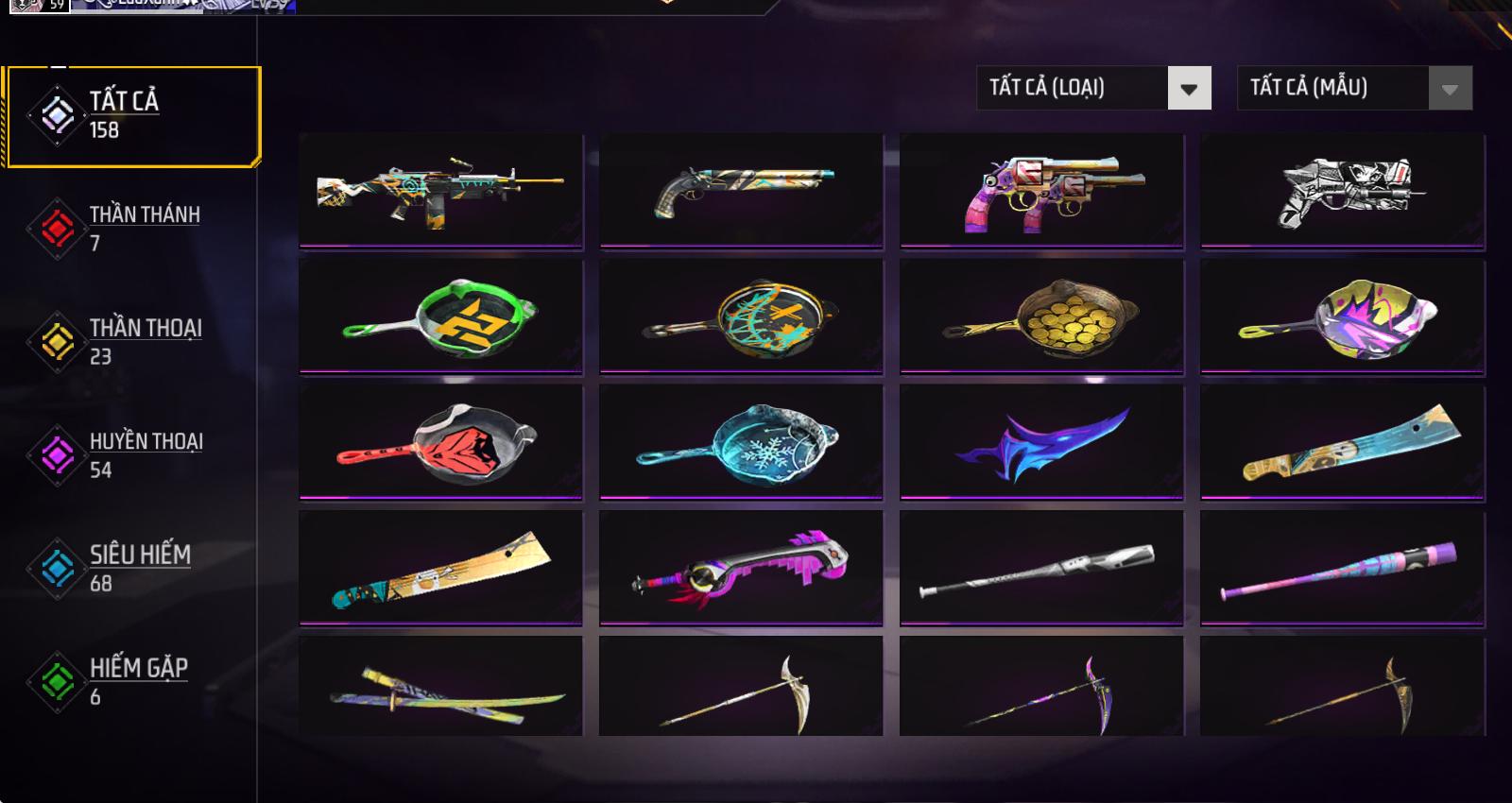1512x803 pixels.
Task: Open the Tất Cả (Loại) dropdown arrow
Action: [1189, 89]
